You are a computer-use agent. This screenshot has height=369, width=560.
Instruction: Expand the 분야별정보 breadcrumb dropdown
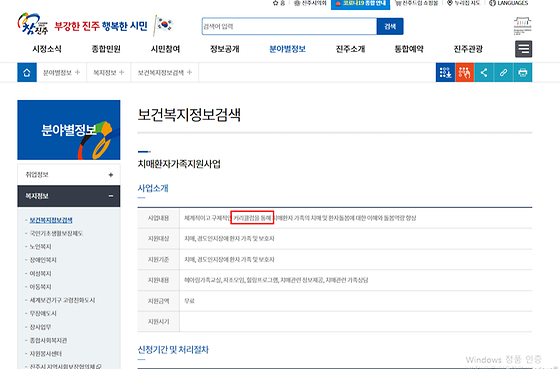61,73
